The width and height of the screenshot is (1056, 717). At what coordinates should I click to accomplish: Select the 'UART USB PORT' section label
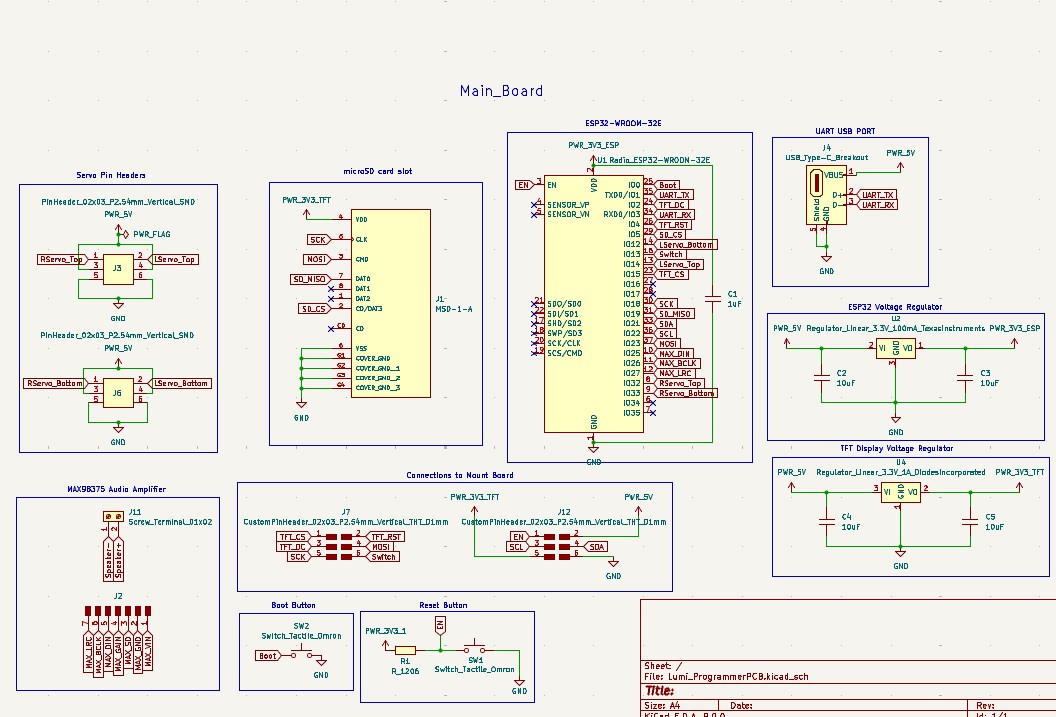[845, 131]
